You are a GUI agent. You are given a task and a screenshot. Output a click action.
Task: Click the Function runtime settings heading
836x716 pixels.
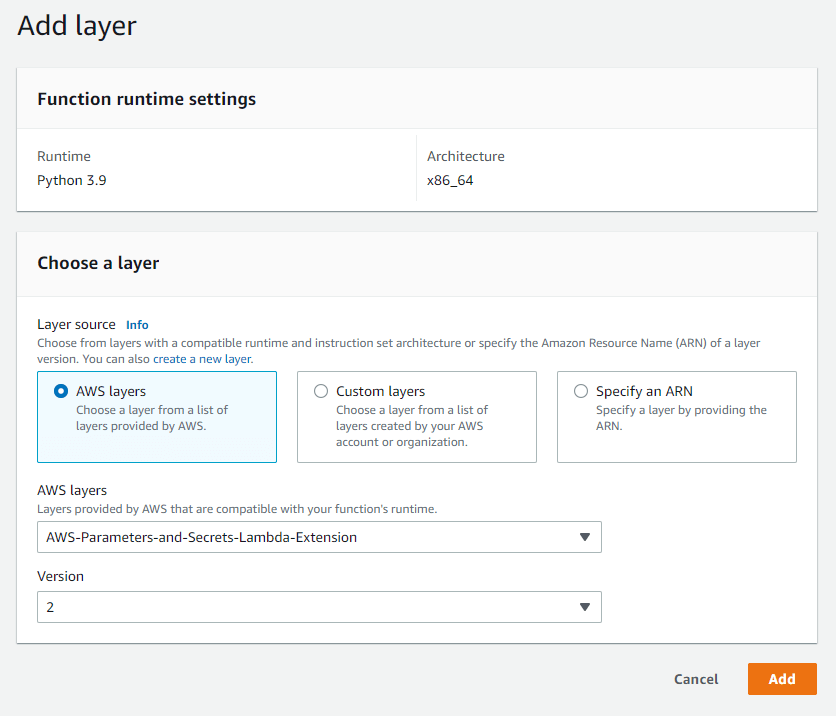coord(146,99)
